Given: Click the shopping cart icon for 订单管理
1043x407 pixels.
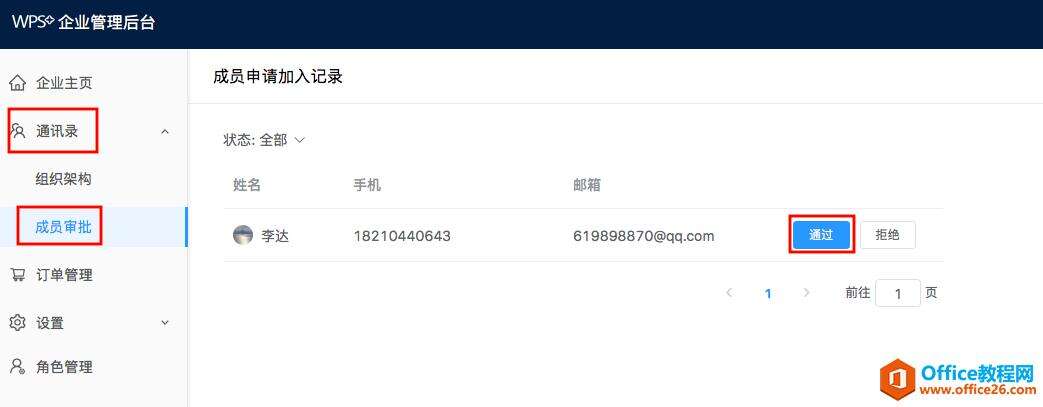Looking at the screenshot, I should click(17, 275).
